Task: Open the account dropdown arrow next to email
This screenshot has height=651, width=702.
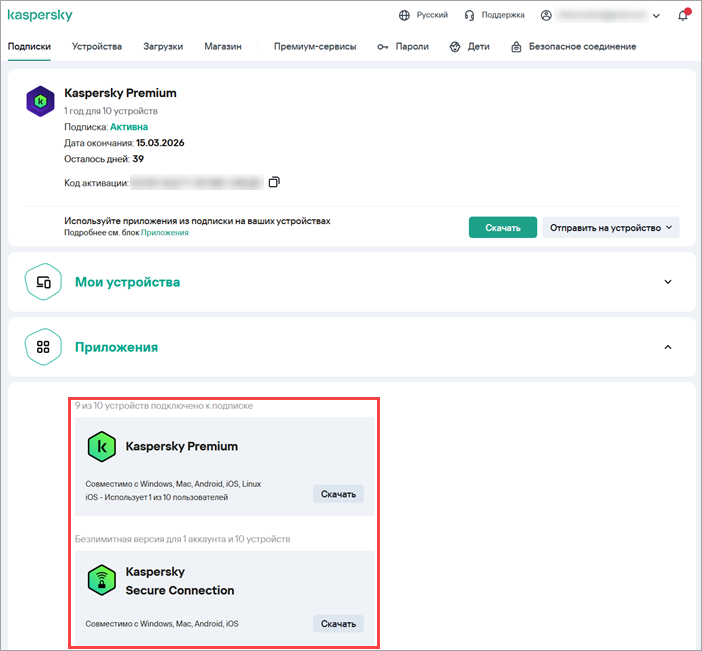Action: (656, 16)
